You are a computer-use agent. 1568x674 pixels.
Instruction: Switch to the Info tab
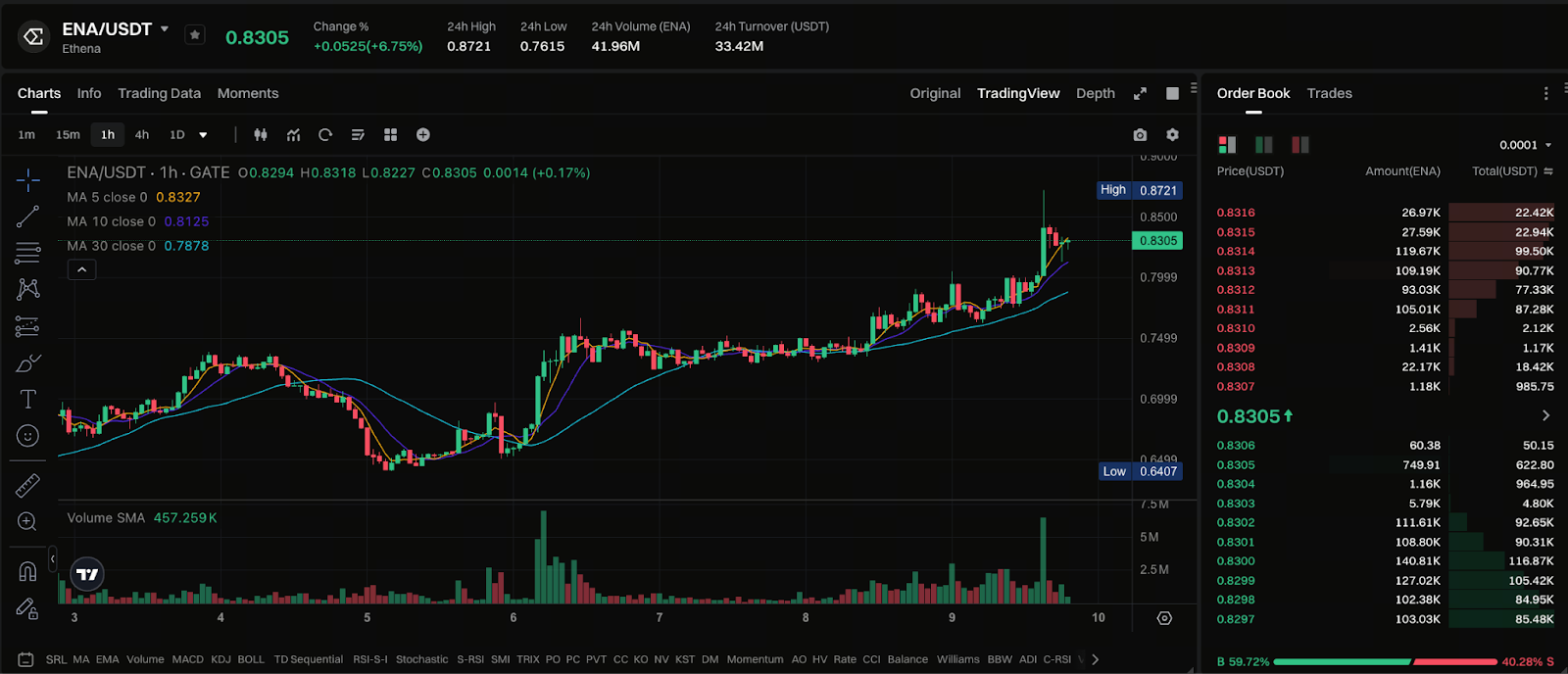(89, 94)
